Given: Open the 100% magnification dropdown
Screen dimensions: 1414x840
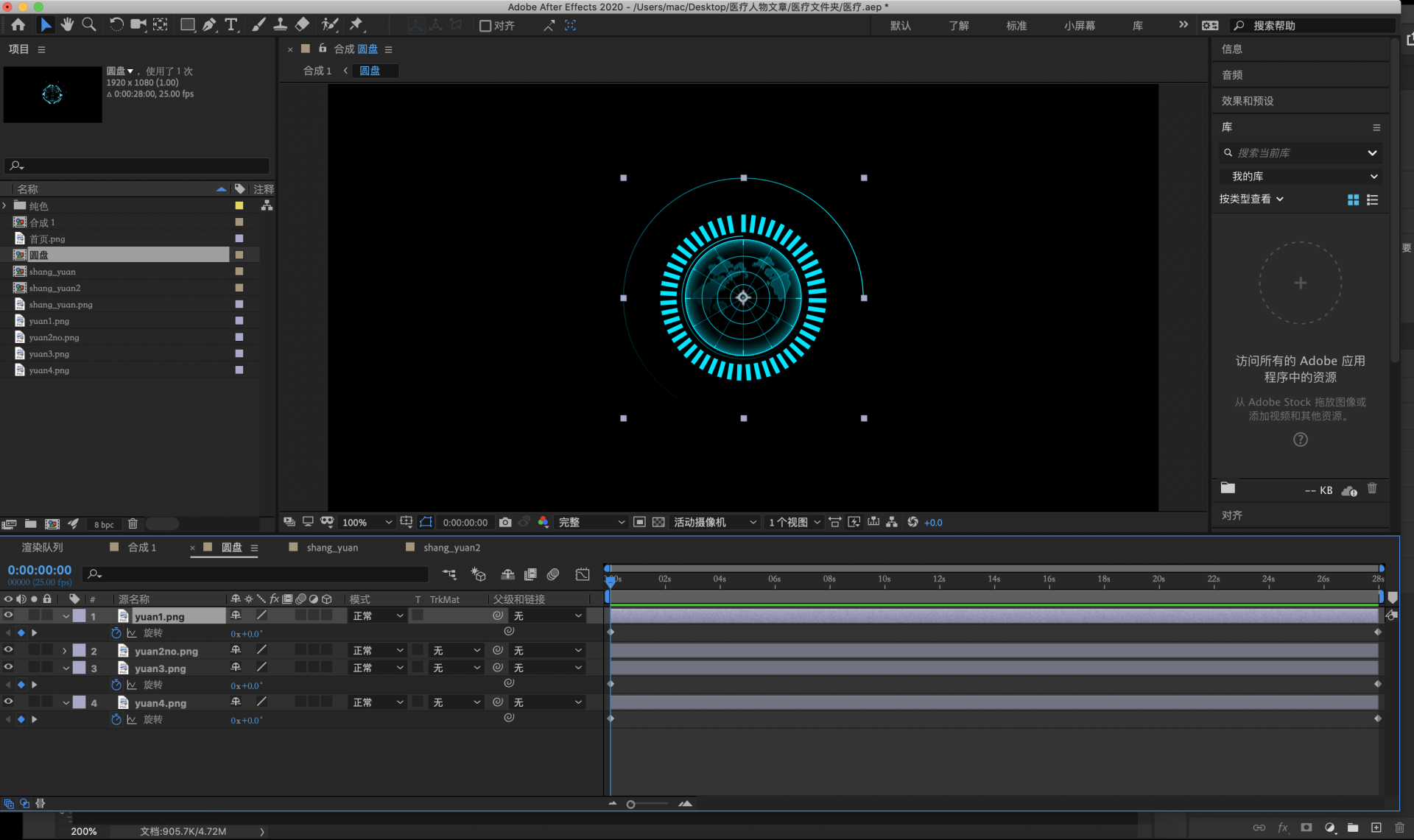Looking at the screenshot, I should click(x=366, y=522).
